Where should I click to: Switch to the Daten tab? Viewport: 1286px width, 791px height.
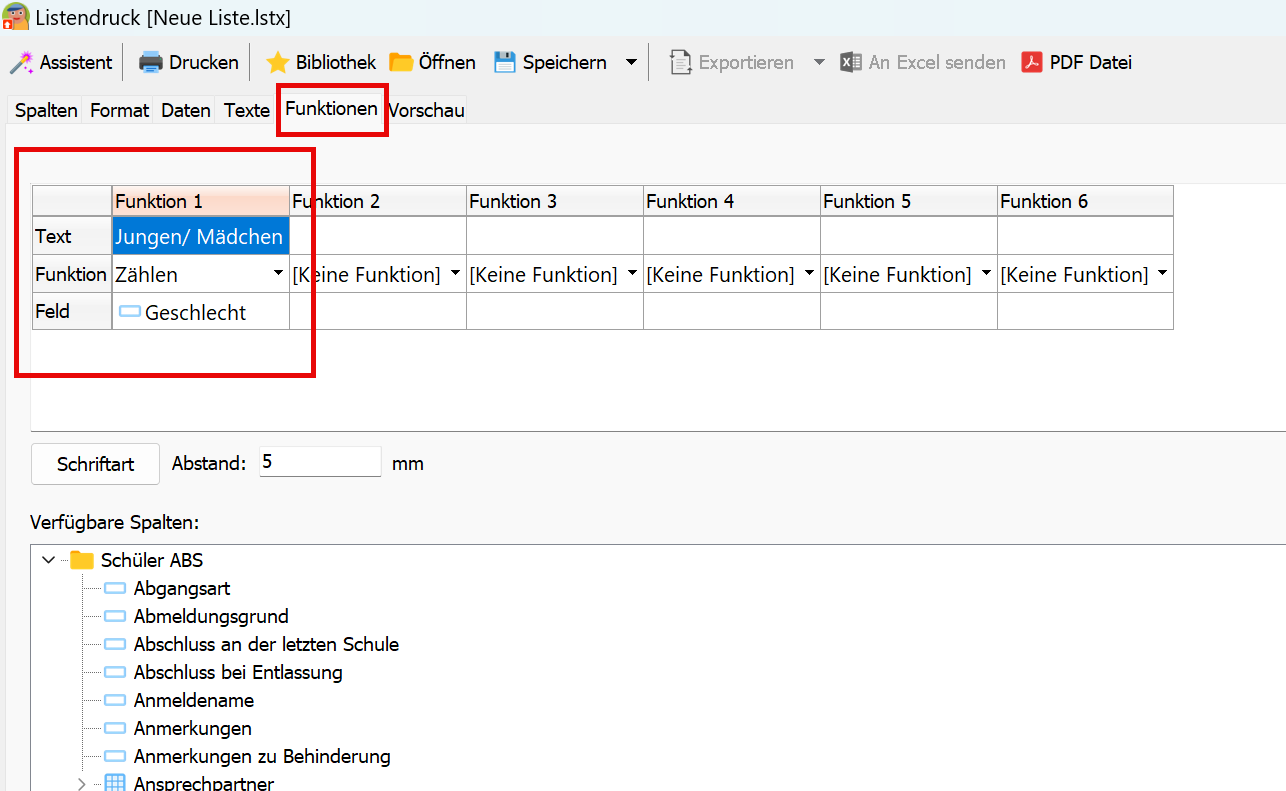point(186,110)
